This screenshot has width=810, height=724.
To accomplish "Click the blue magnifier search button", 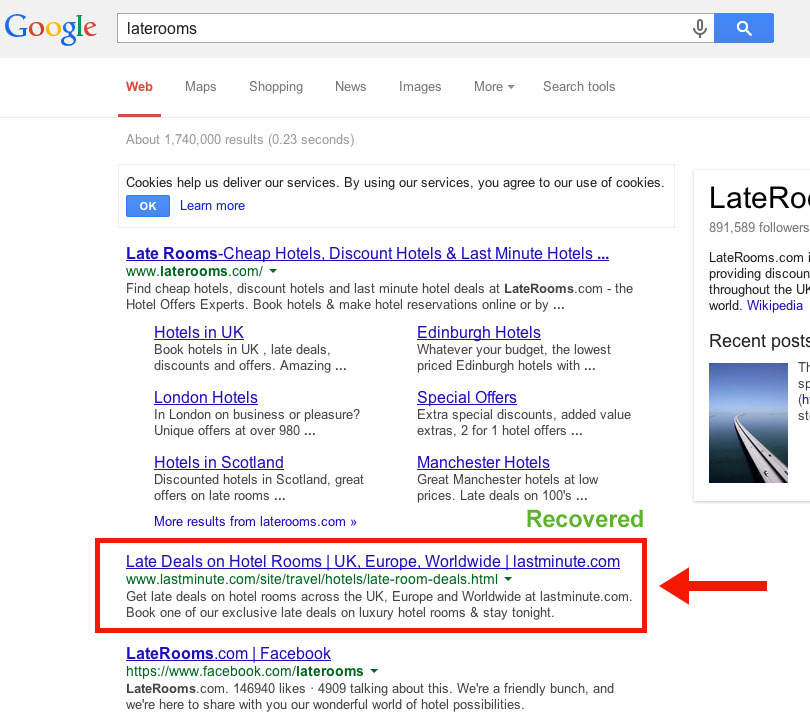I will coord(744,28).
